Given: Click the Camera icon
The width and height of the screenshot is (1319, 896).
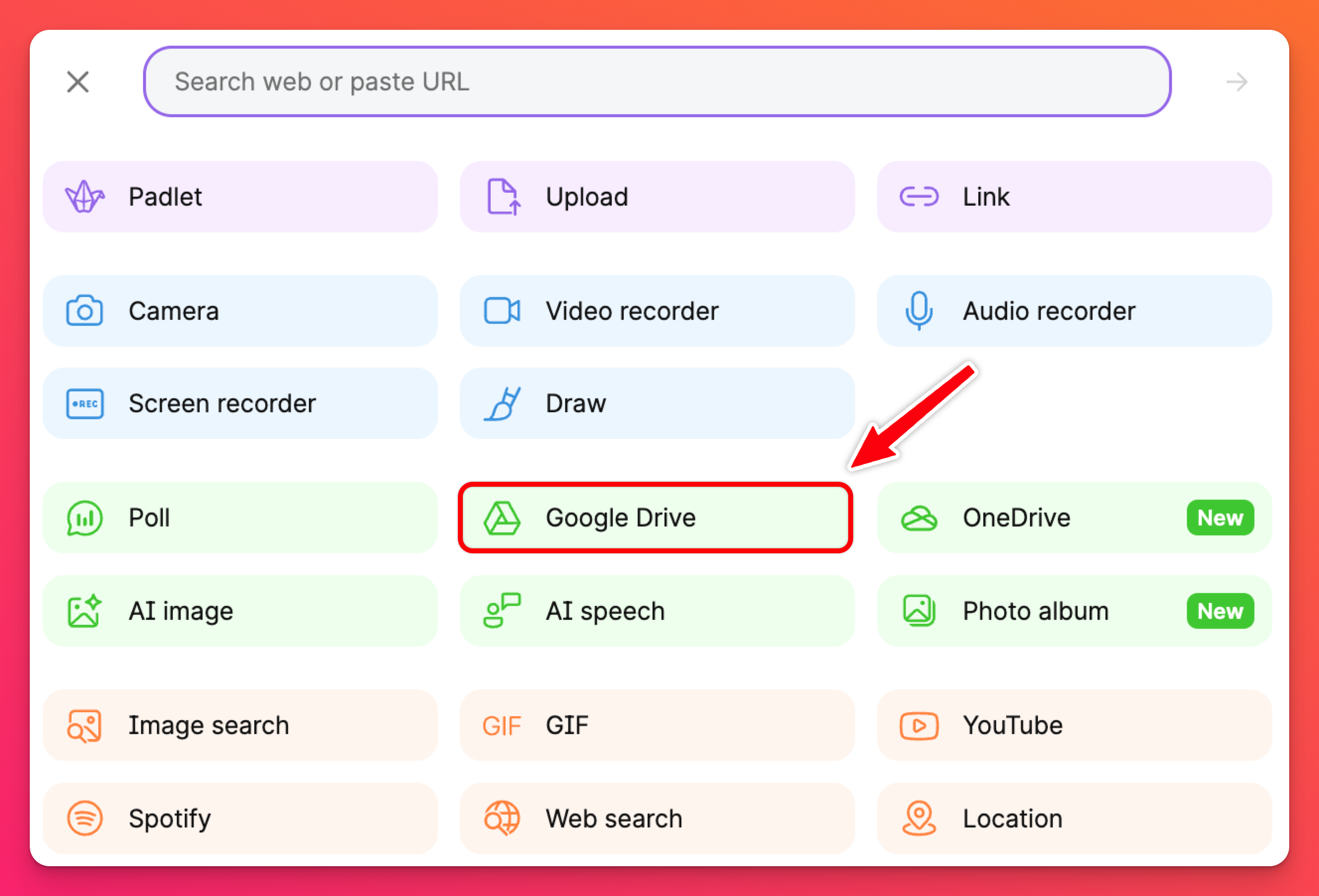Looking at the screenshot, I should pos(84,311).
